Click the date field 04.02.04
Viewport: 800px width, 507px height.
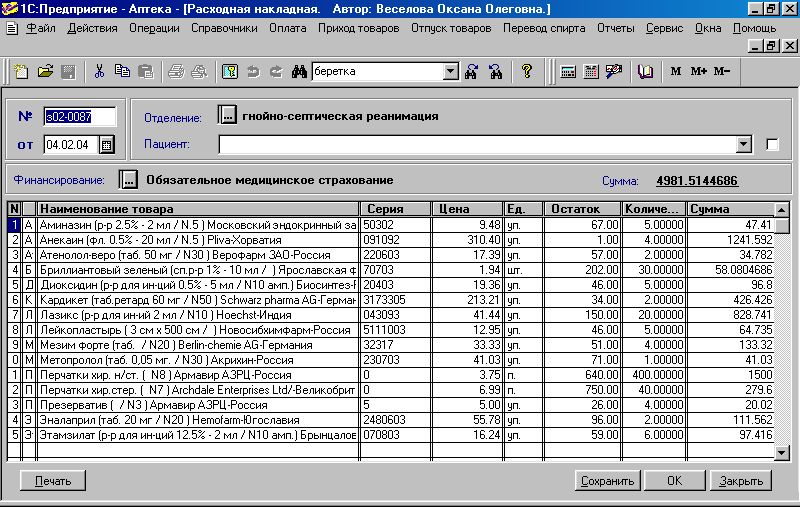pyautogui.click(x=70, y=145)
